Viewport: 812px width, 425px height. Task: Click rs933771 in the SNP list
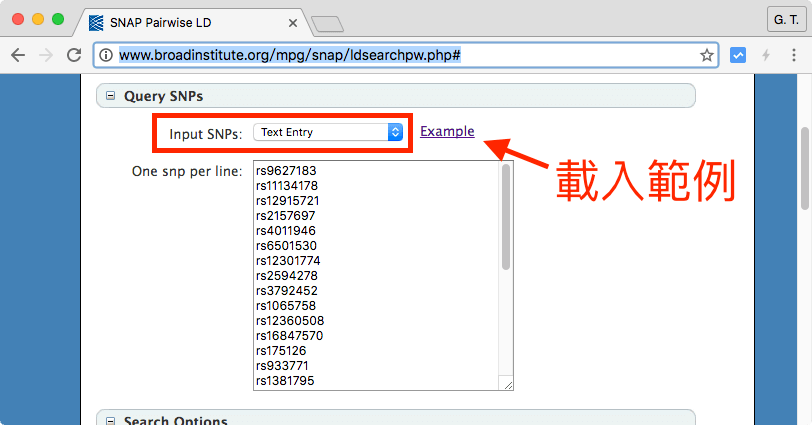coord(282,366)
